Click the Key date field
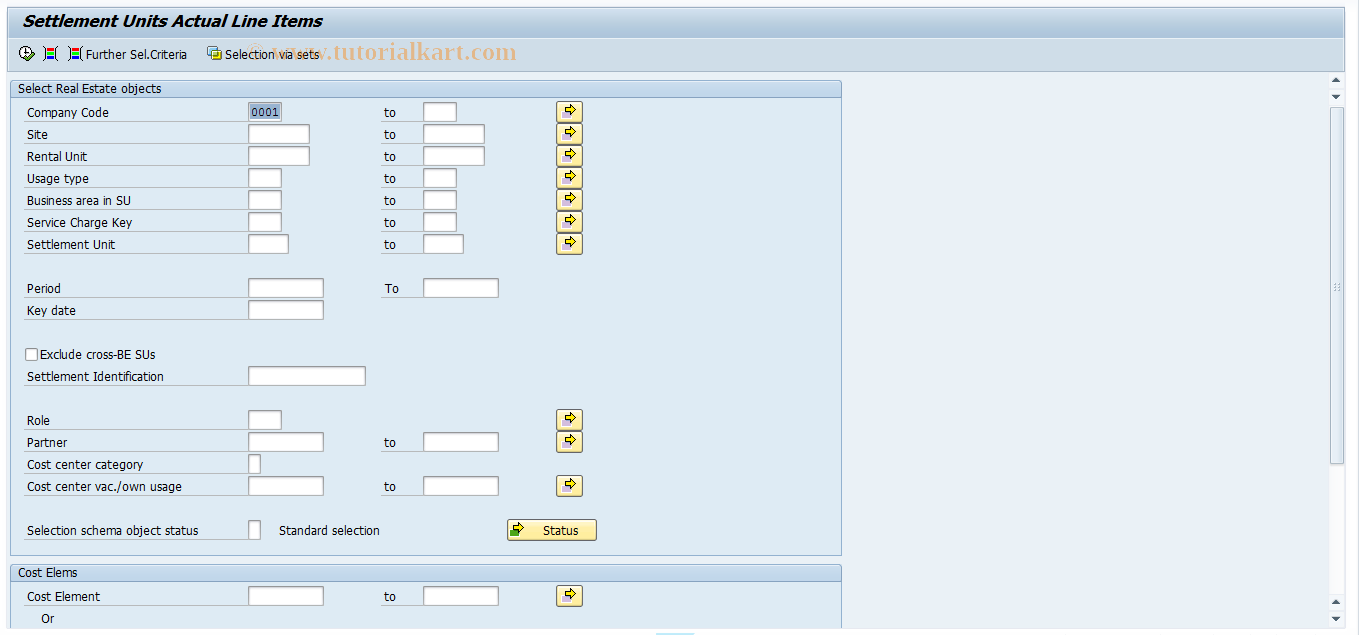Viewport: 1359px width, 635px height. (x=286, y=310)
